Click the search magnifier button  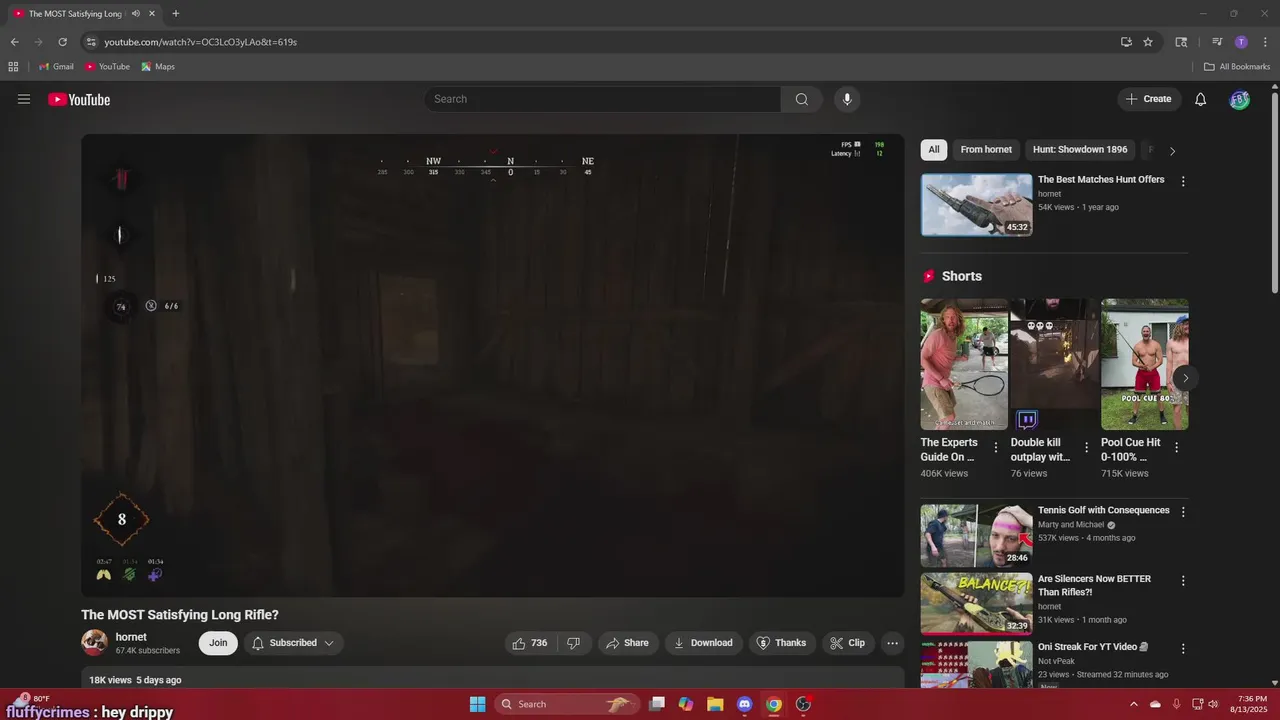[x=801, y=99]
